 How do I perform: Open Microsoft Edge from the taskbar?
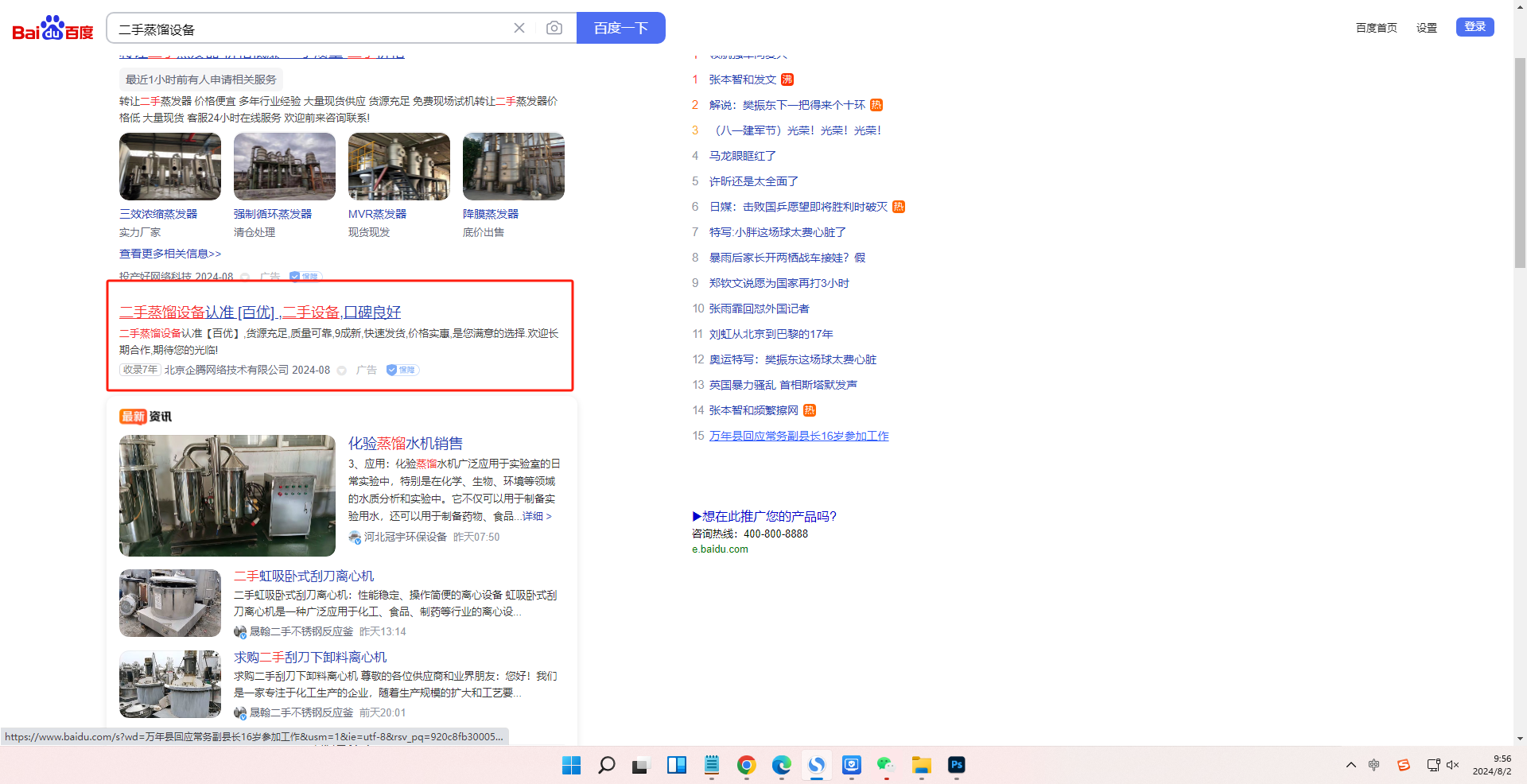point(781,765)
